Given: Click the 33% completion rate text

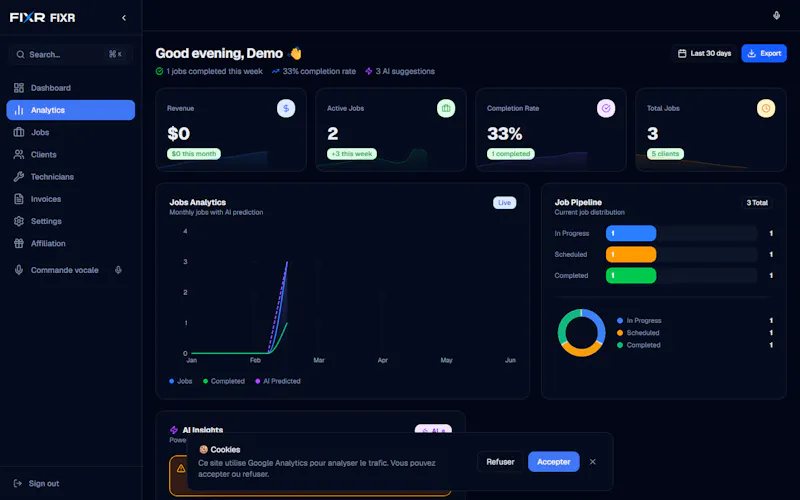Looking at the screenshot, I should tap(319, 71).
